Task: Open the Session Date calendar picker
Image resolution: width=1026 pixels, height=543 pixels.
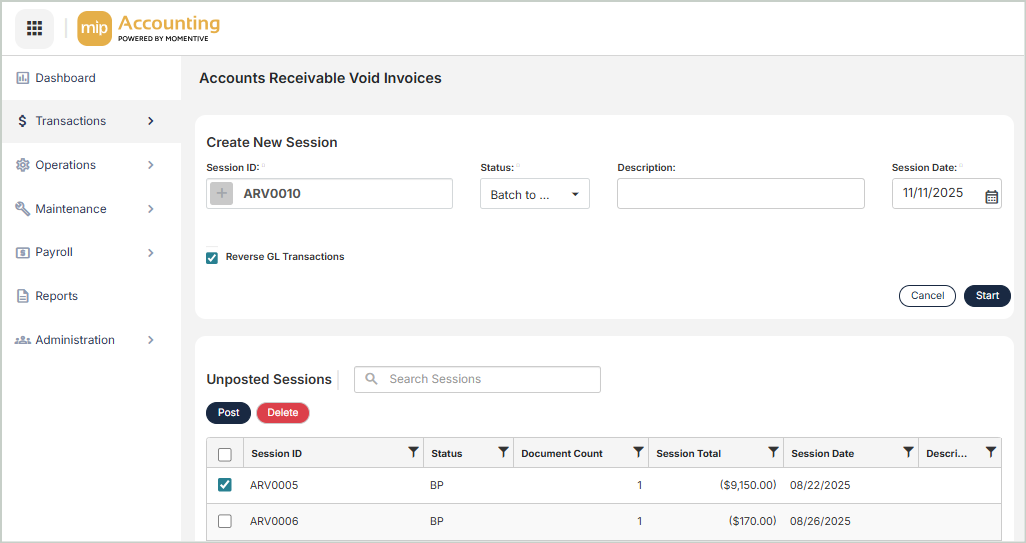Action: (991, 196)
